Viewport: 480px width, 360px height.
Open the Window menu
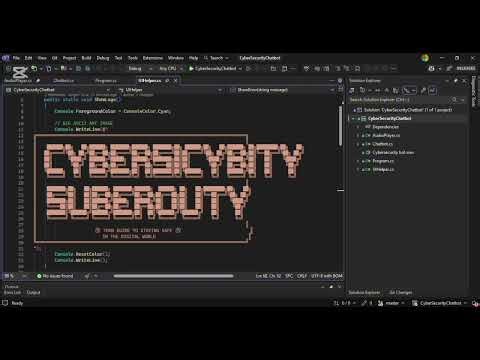(176, 58)
